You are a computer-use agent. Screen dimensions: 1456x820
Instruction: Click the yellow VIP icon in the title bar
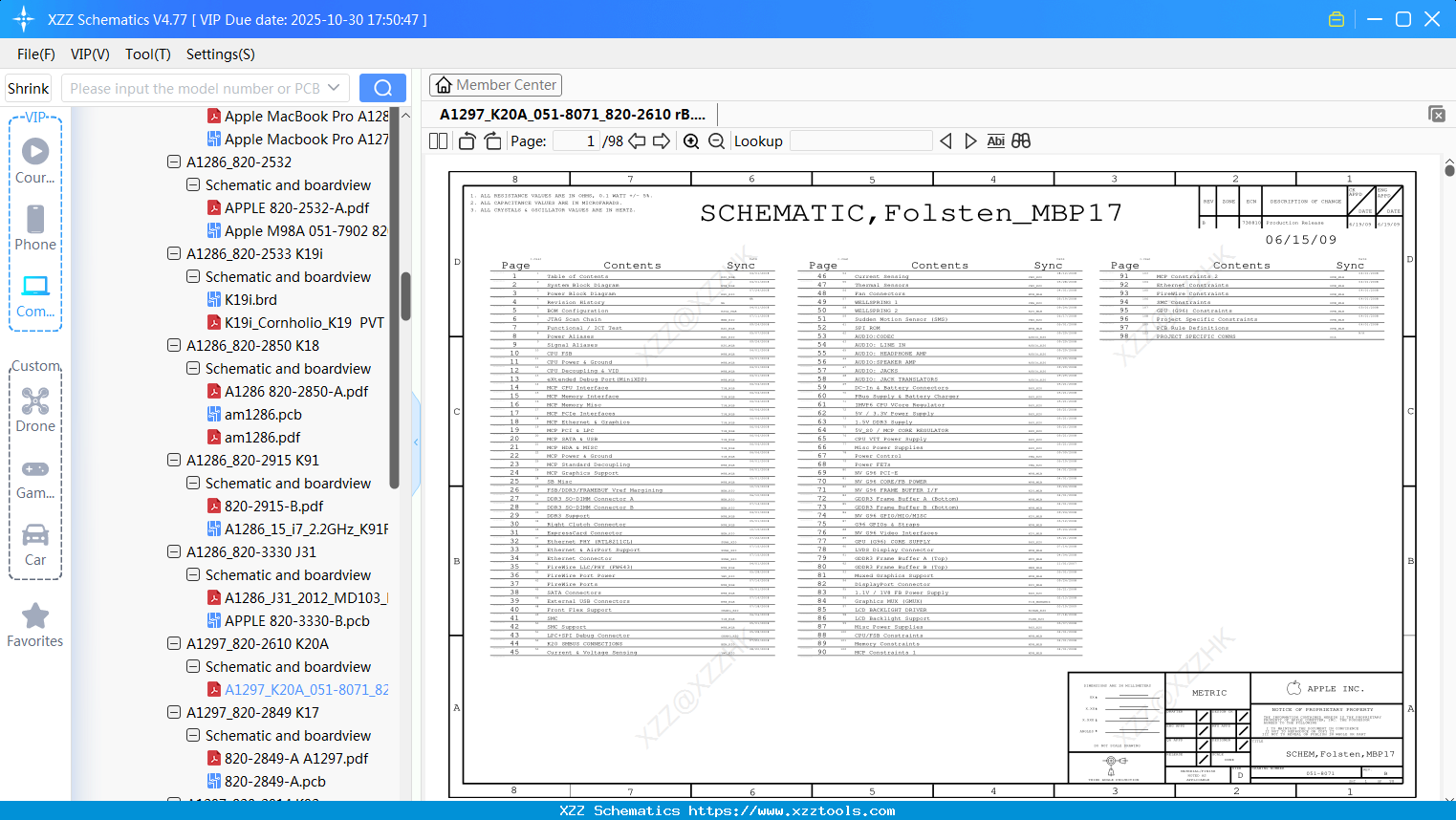coord(1336,19)
